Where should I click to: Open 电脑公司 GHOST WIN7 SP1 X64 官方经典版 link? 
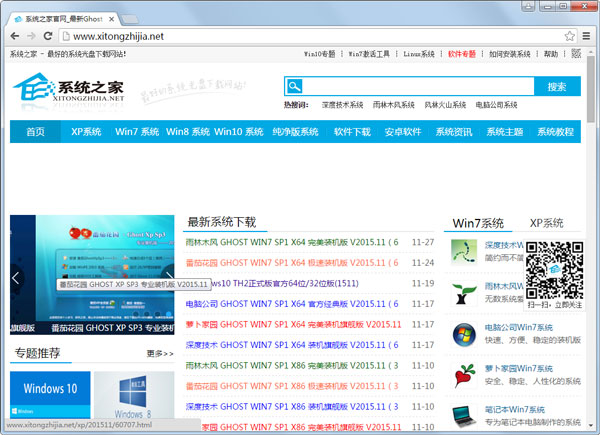click(292, 304)
